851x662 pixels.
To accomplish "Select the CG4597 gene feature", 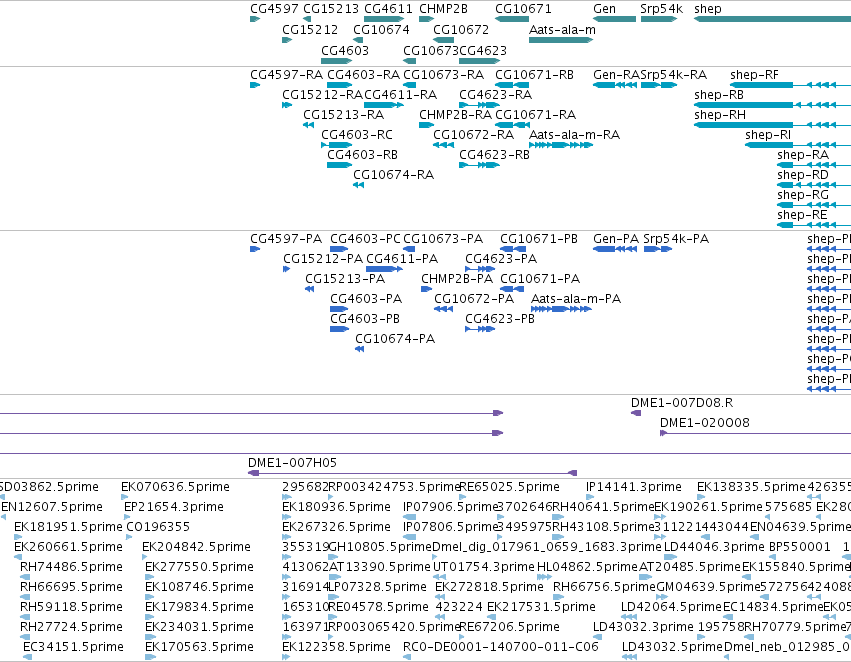I will (x=255, y=20).
